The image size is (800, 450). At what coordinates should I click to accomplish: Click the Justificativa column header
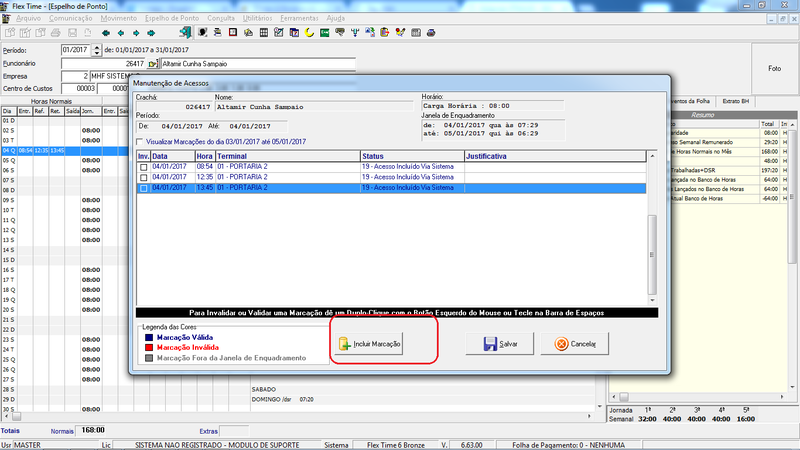(555, 156)
